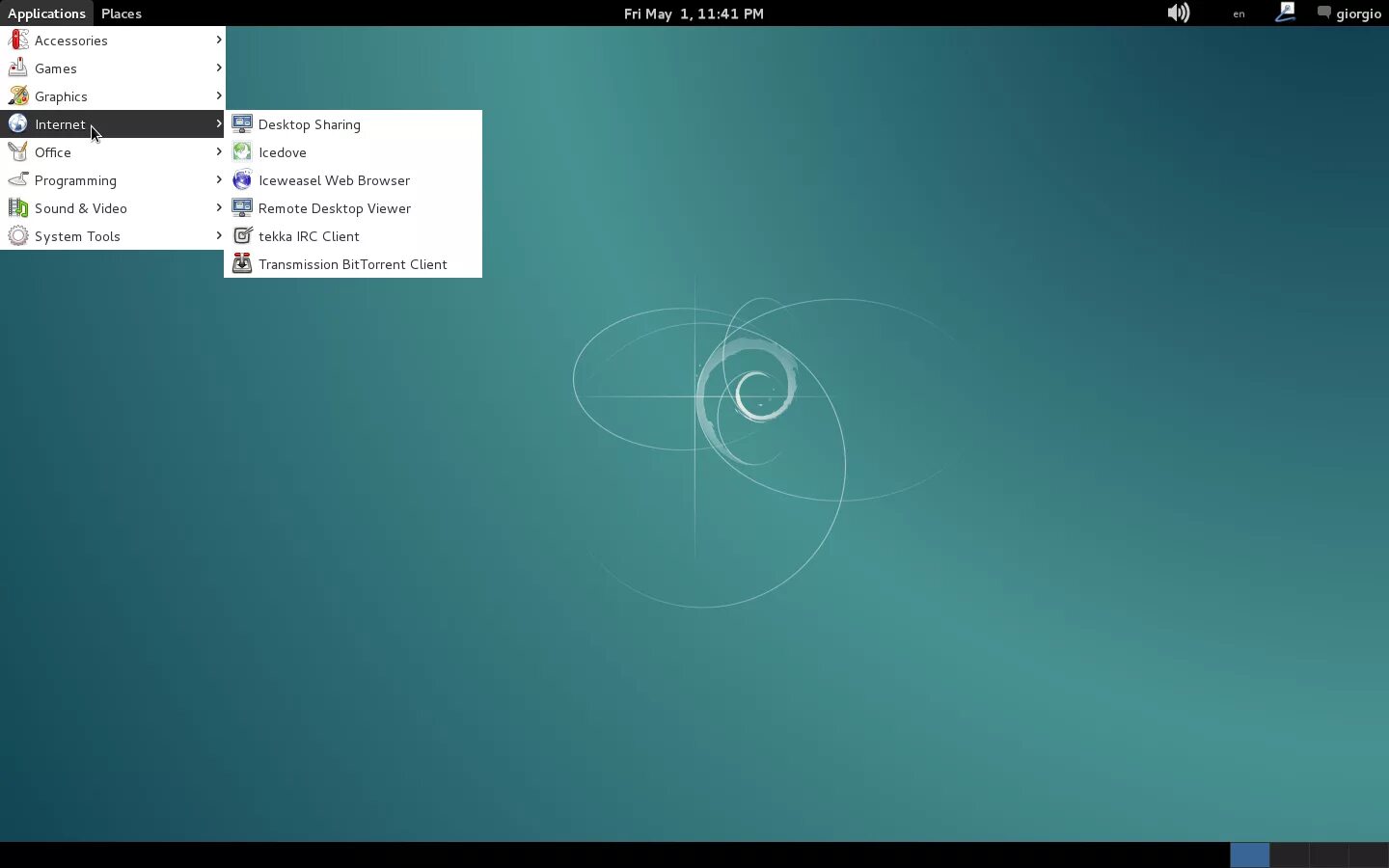Click the Internet globe icon
Screen dimensions: 1389x868
(x=18, y=123)
